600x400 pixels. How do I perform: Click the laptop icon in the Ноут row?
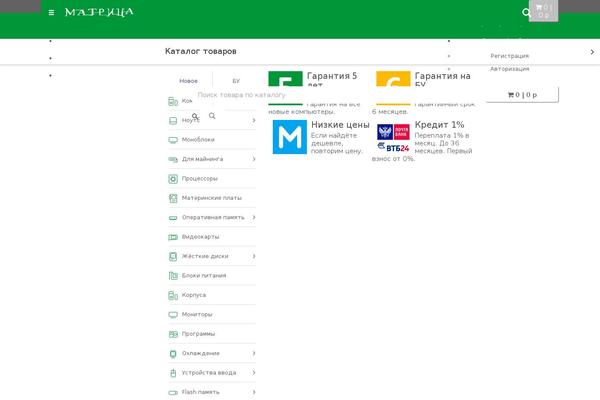[x=173, y=121]
